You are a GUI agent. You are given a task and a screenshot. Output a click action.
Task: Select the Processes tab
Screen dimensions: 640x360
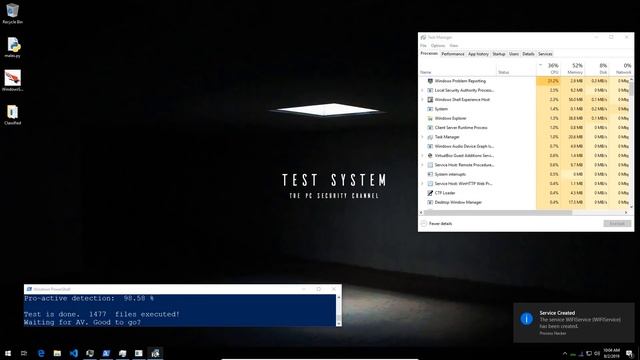tap(429, 53)
